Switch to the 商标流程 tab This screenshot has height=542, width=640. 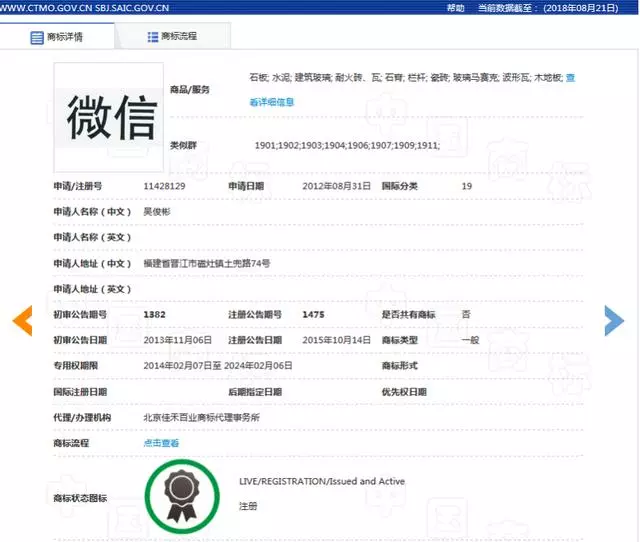[178, 37]
